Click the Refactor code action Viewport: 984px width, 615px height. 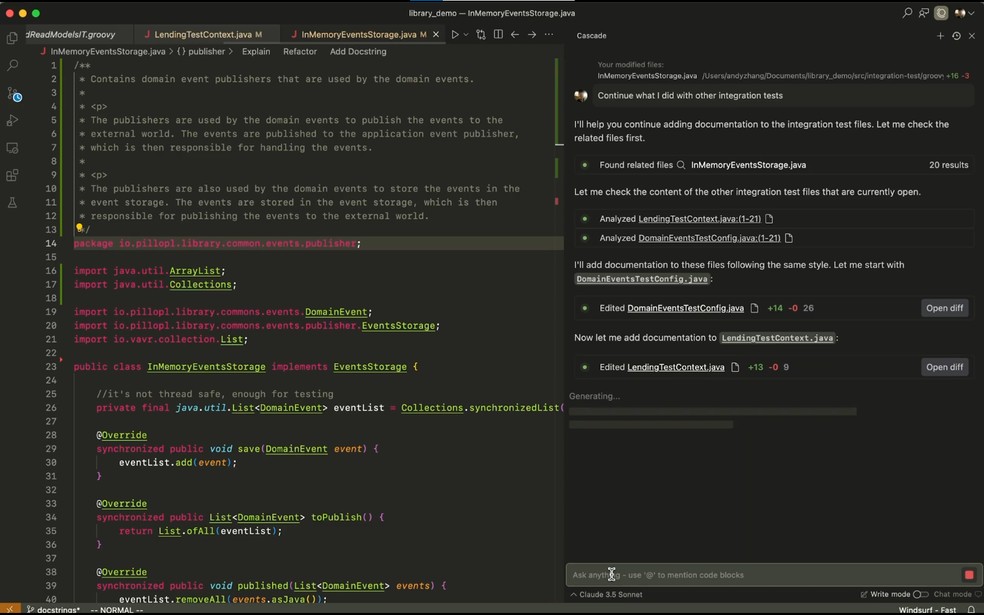(300, 51)
